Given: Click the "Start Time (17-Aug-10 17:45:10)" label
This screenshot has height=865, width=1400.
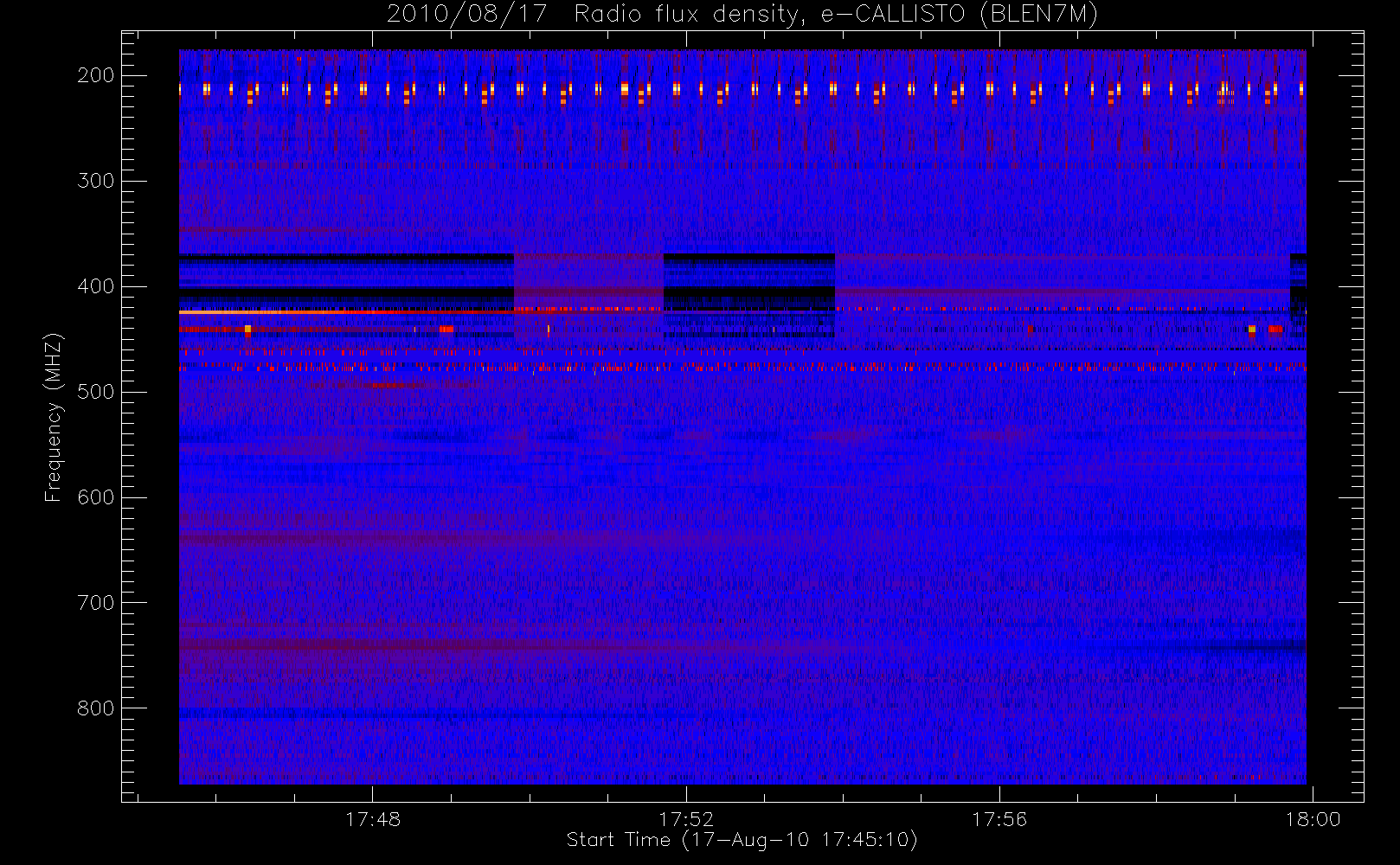Looking at the screenshot, I should 742,840.
